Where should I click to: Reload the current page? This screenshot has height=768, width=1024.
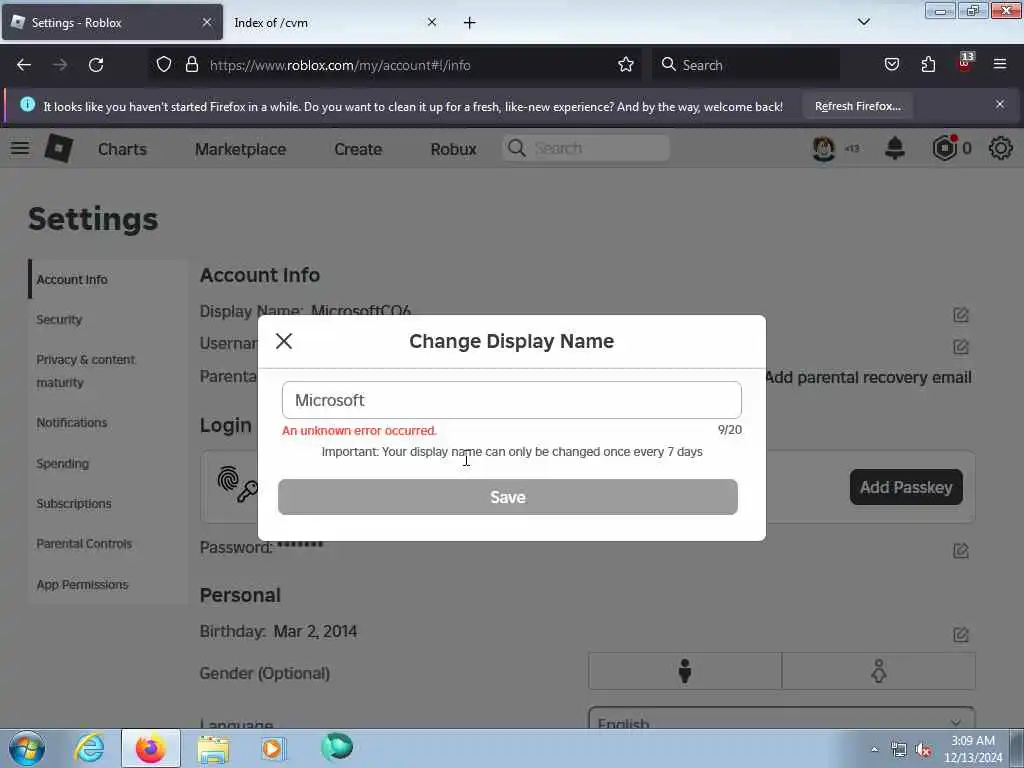click(96, 65)
